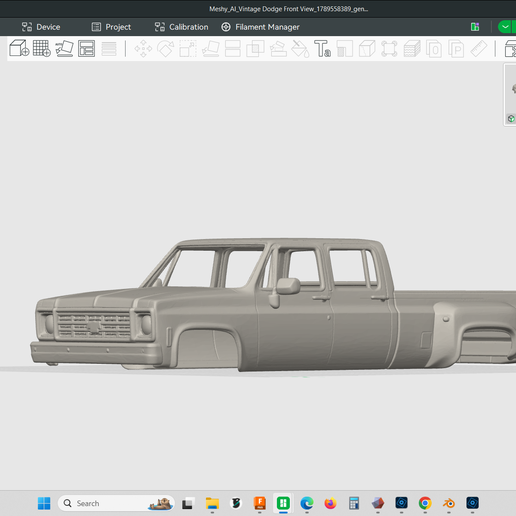Select the Rotate tool
The height and width of the screenshot is (516, 516).
[166, 49]
